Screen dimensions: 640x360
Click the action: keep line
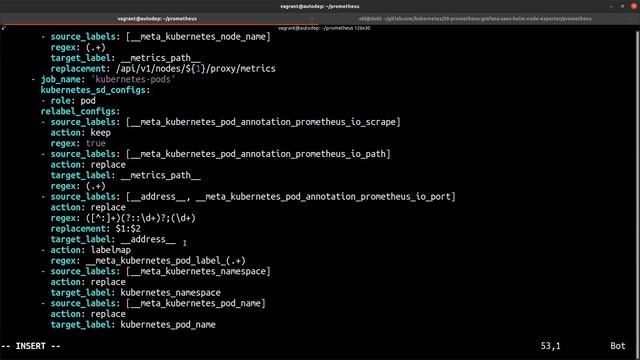(x=80, y=133)
